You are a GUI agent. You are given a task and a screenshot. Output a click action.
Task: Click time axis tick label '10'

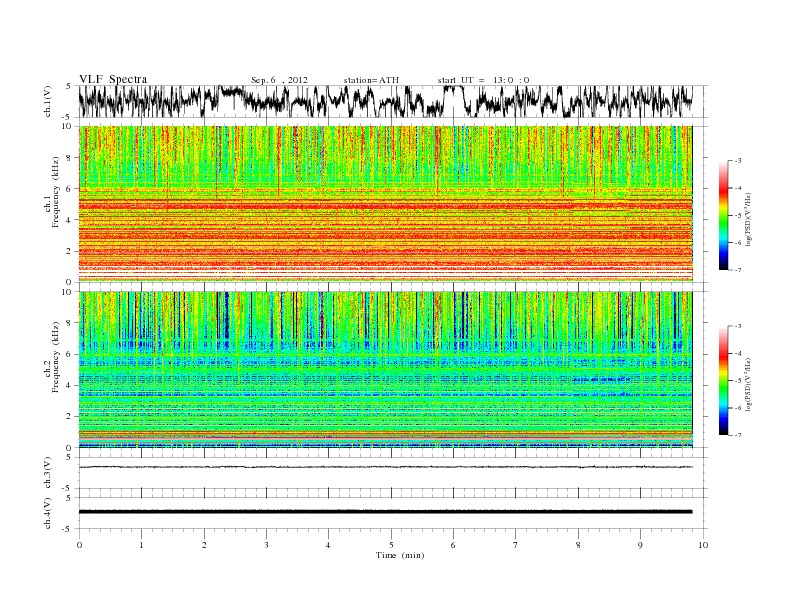pos(703,545)
